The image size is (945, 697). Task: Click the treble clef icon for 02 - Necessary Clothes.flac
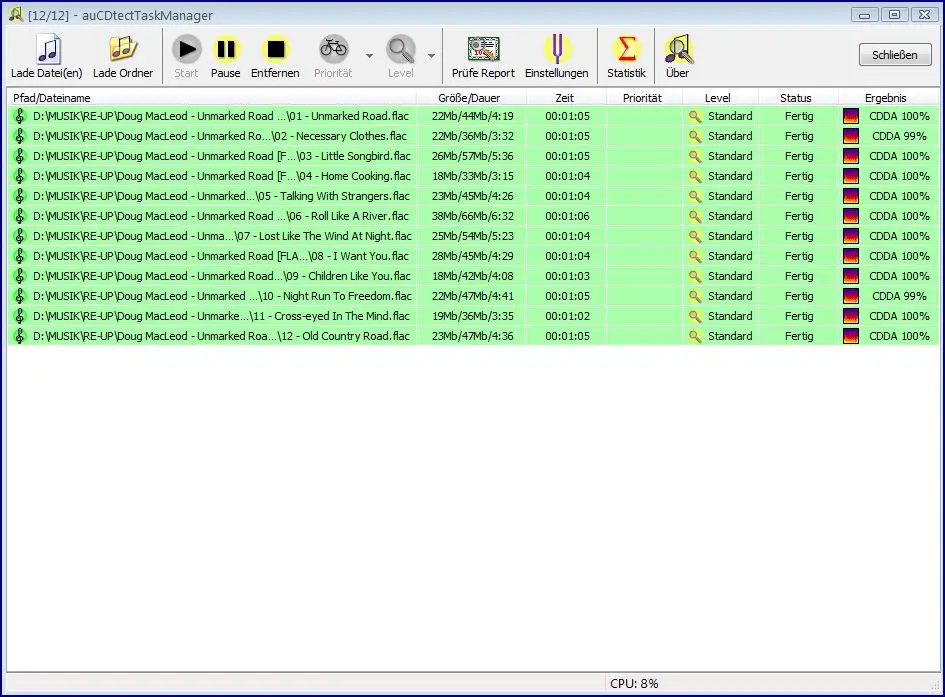20,136
